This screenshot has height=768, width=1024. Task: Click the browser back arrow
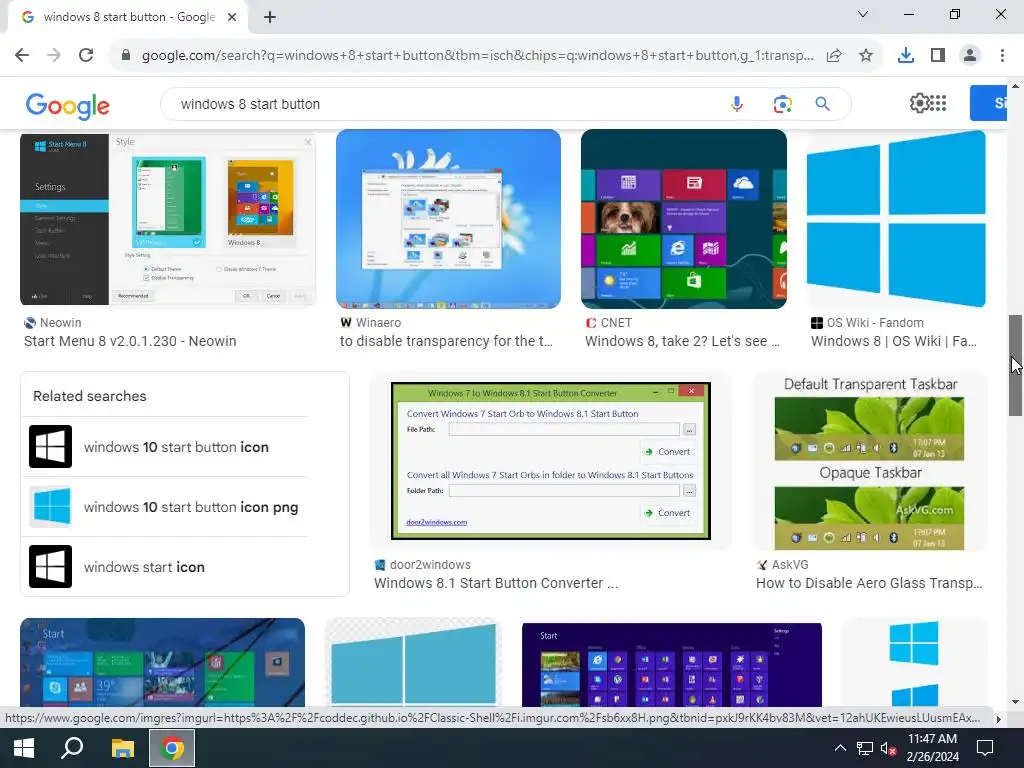22,56
